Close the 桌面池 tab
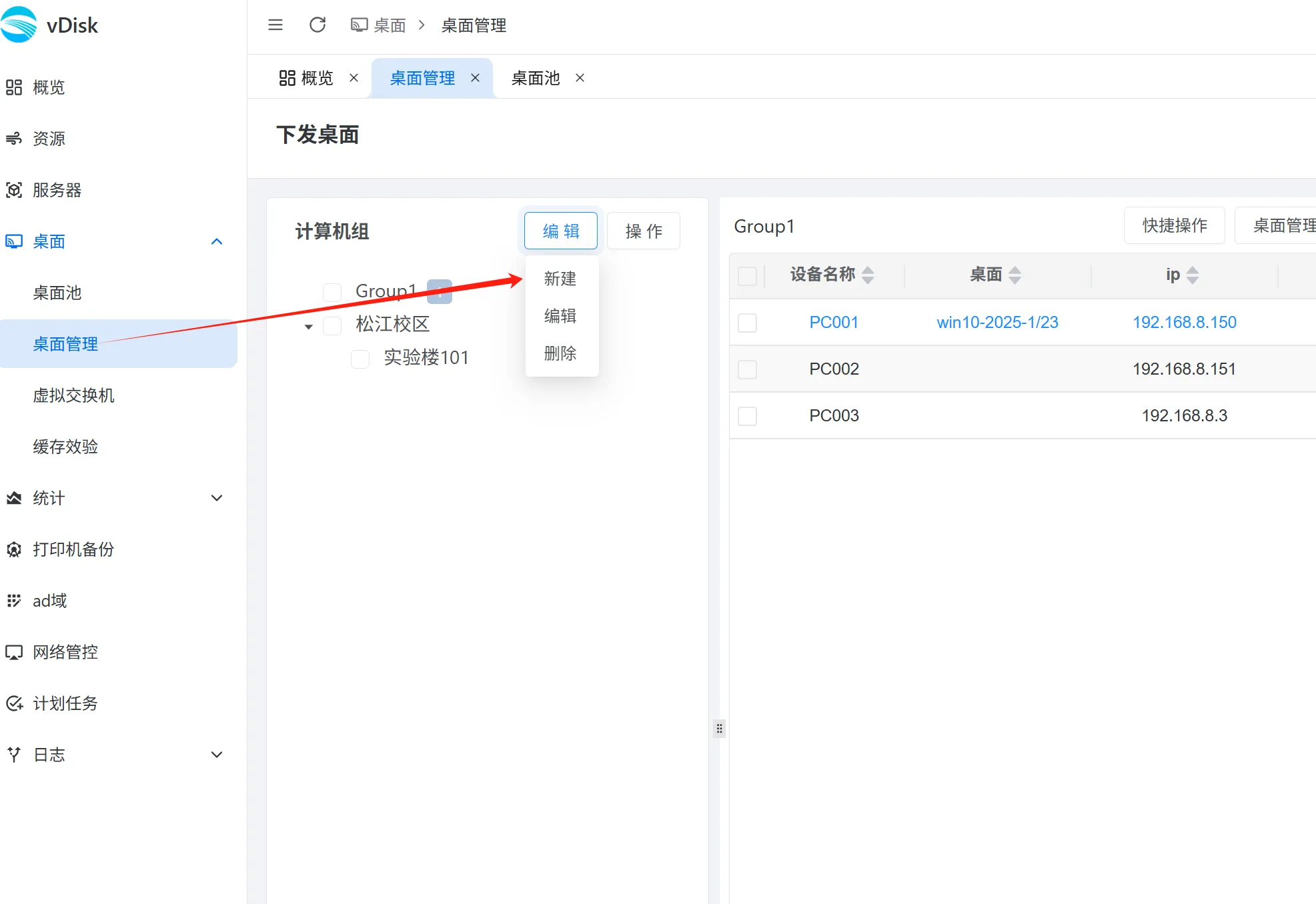Image resolution: width=1316 pixels, height=904 pixels. point(580,78)
